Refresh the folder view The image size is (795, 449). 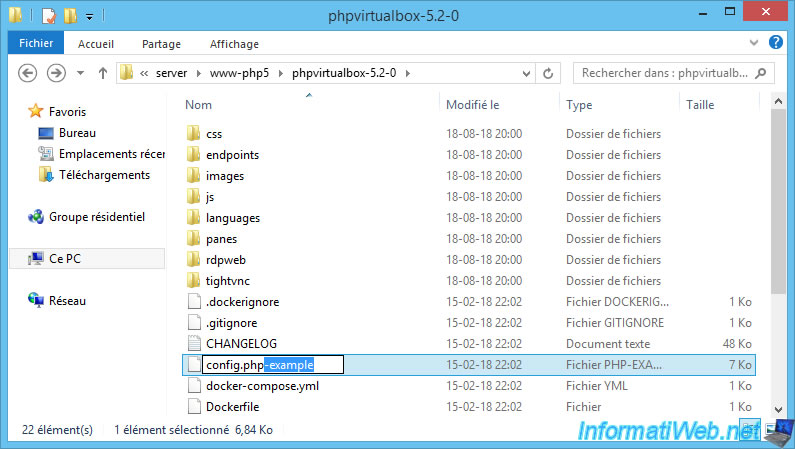[548, 73]
